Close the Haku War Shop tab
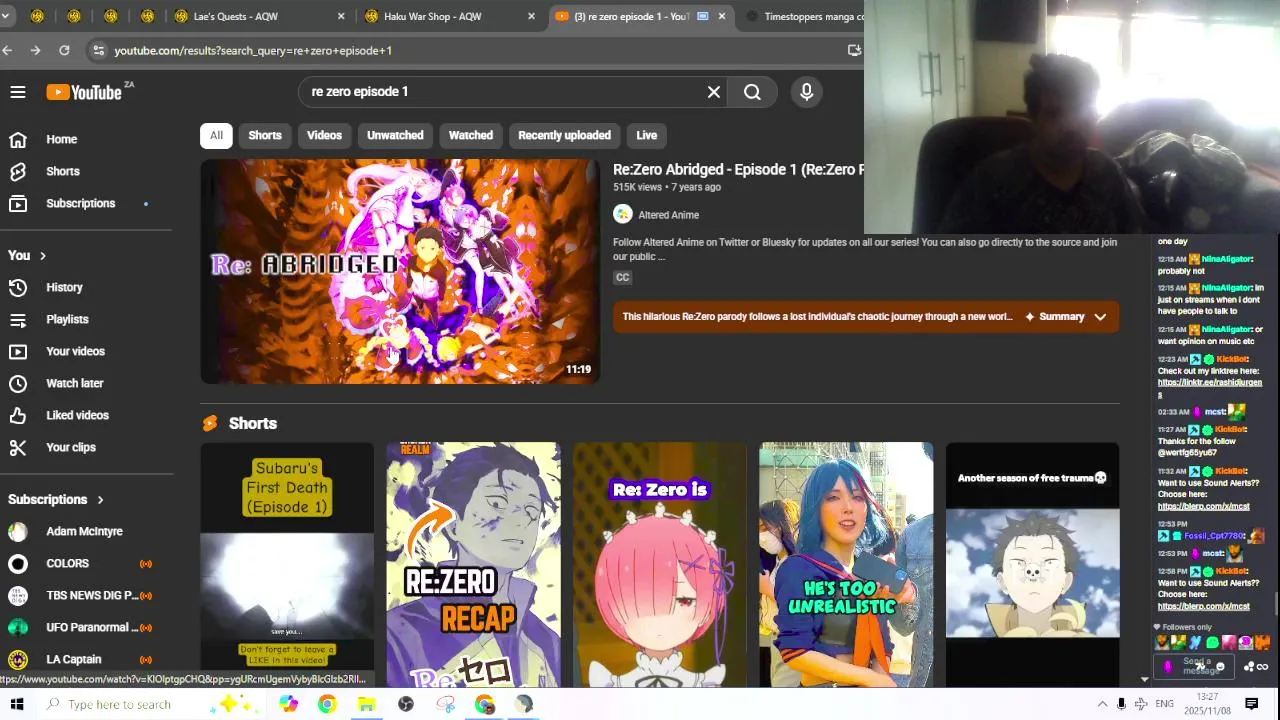This screenshot has width=1280, height=720. click(531, 16)
